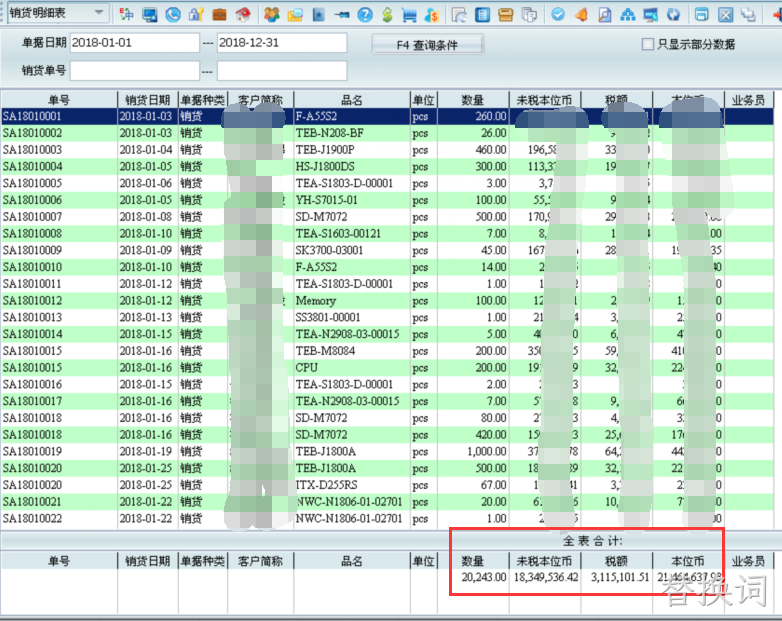Click the blue telephone icon
The width and height of the screenshot is (782, 621).
173,15
